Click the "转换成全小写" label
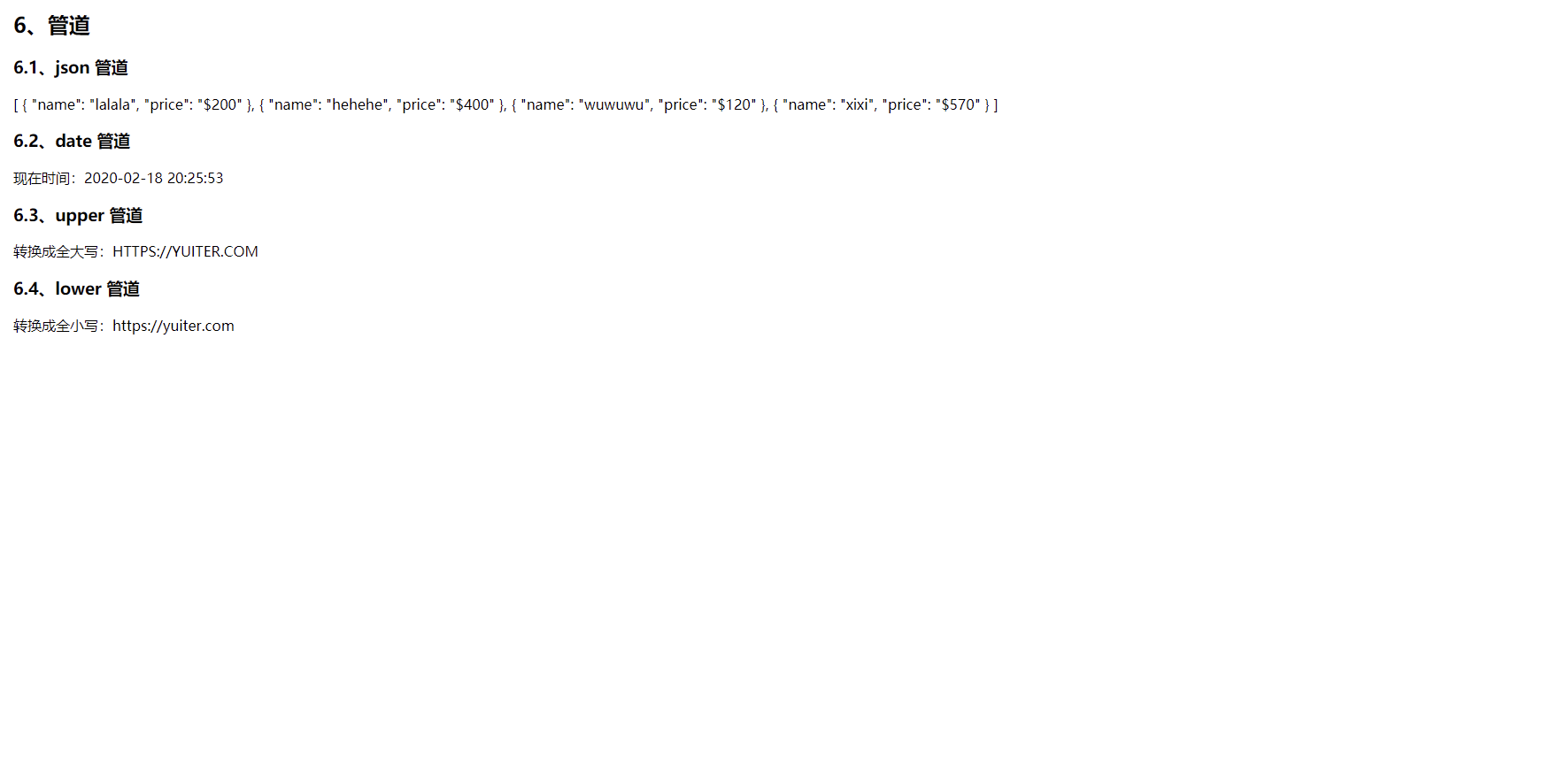Image resolution: width=1542 pixels, height=784 pixels. 56,326
